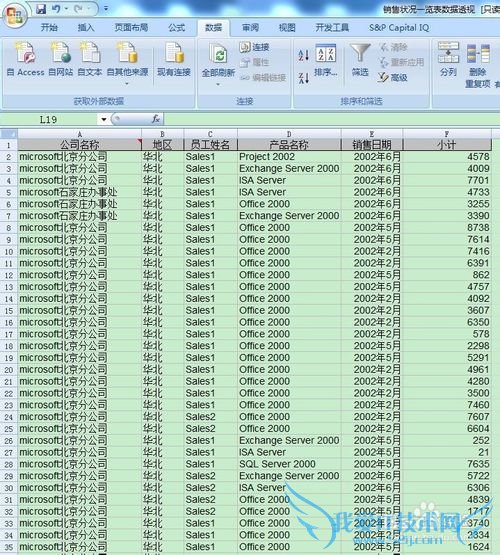
Task: Open the Office button menu
Action: (15, 16)
